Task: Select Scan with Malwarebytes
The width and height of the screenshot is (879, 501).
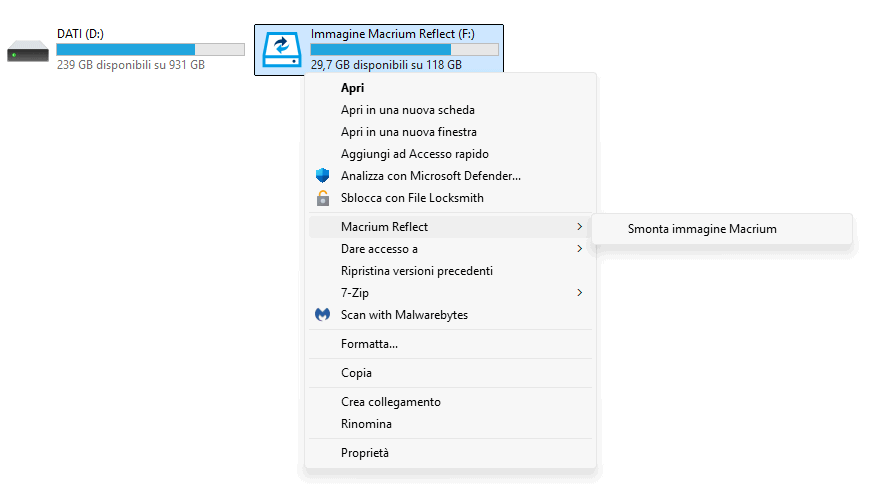Action: 450,314
